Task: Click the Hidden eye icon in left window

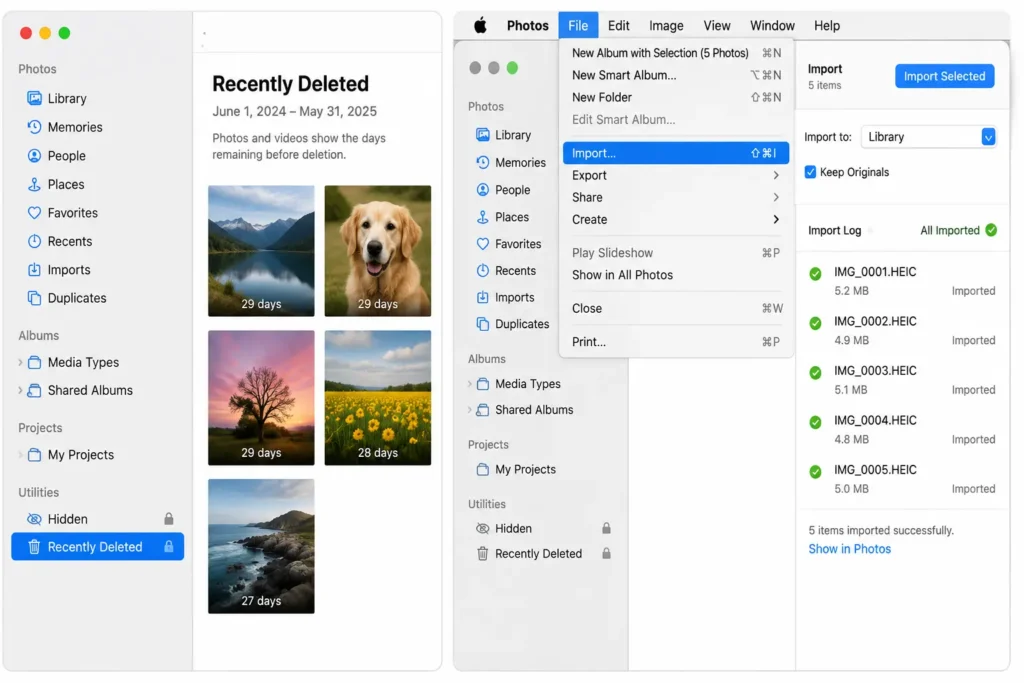Action: coord(34,519)
